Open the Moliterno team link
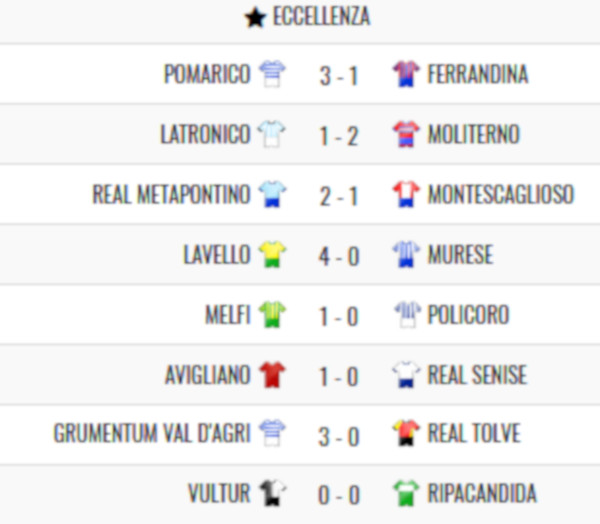Image resolution: width=600 pixels, height=524 pixels. (x=473, y=134)
